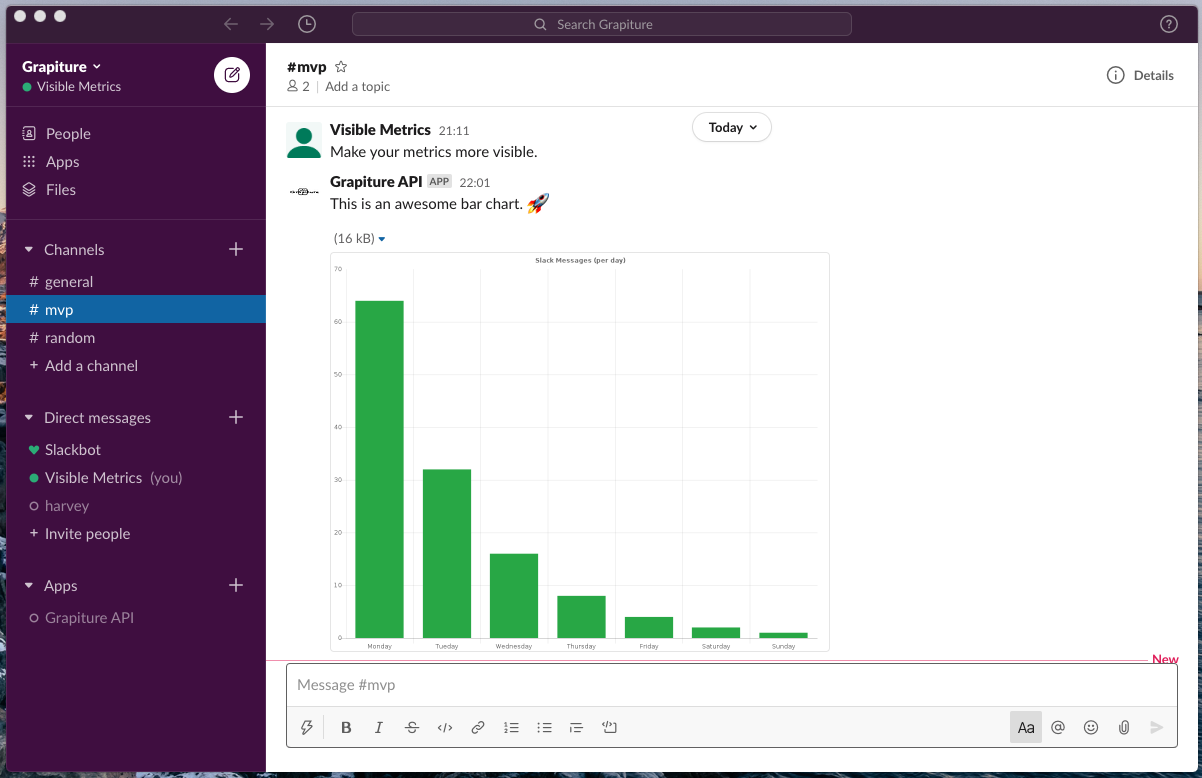The height and width of the screenshot is (778, 1202).
Task: Open channel Details info icon
Action: point(1115,75)
